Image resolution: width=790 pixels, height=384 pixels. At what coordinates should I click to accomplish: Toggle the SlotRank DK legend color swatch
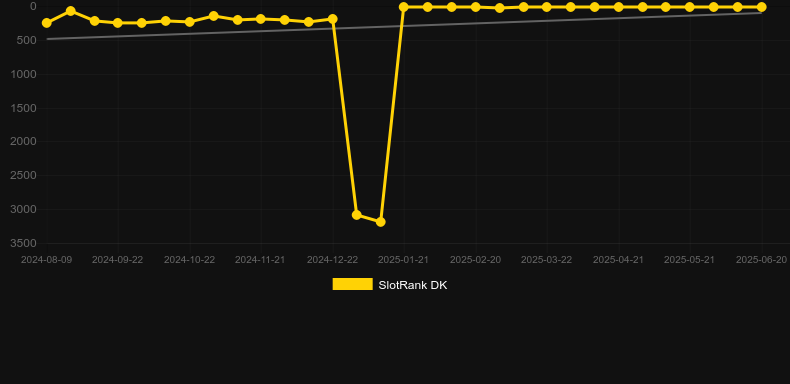click(x=352, y=284)
